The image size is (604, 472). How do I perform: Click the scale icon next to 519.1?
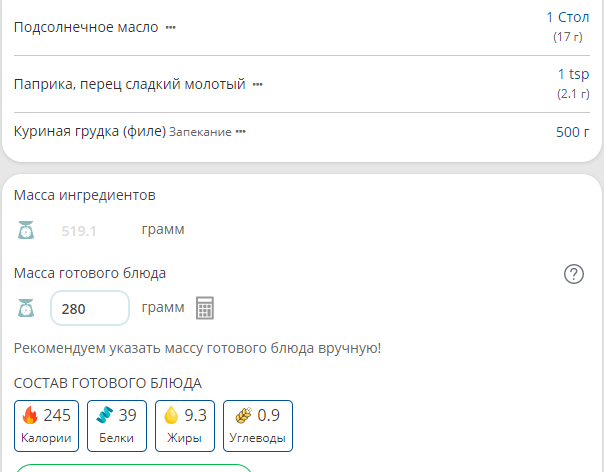26,230
